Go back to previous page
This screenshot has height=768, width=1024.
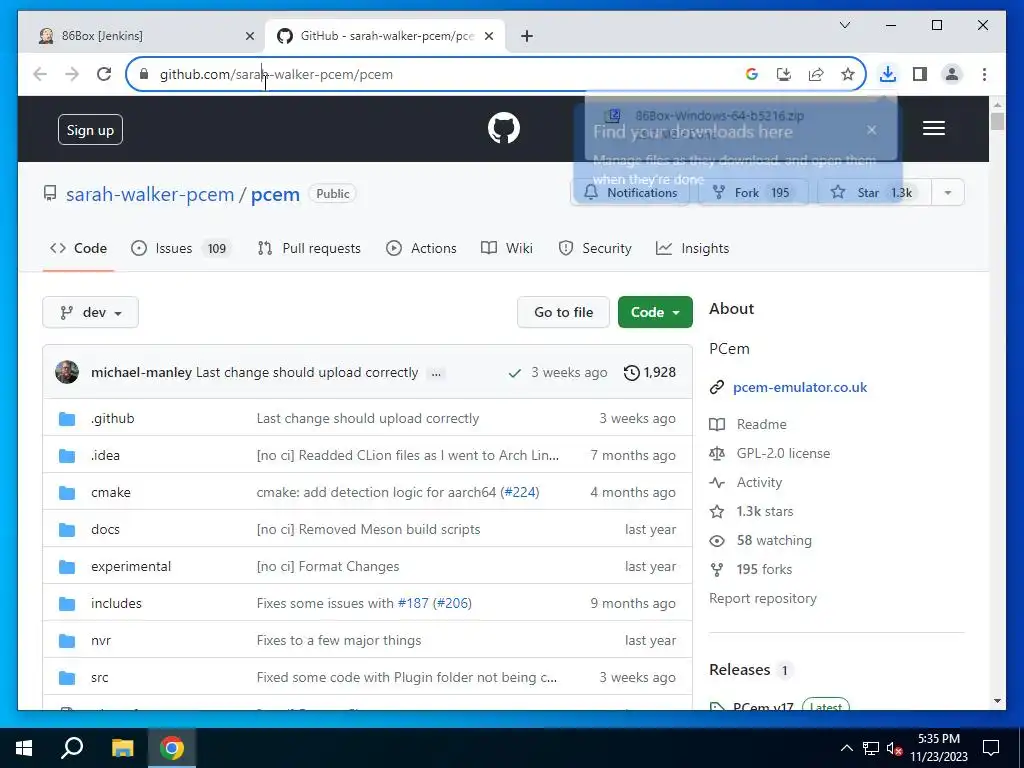(x=40, y=74)
